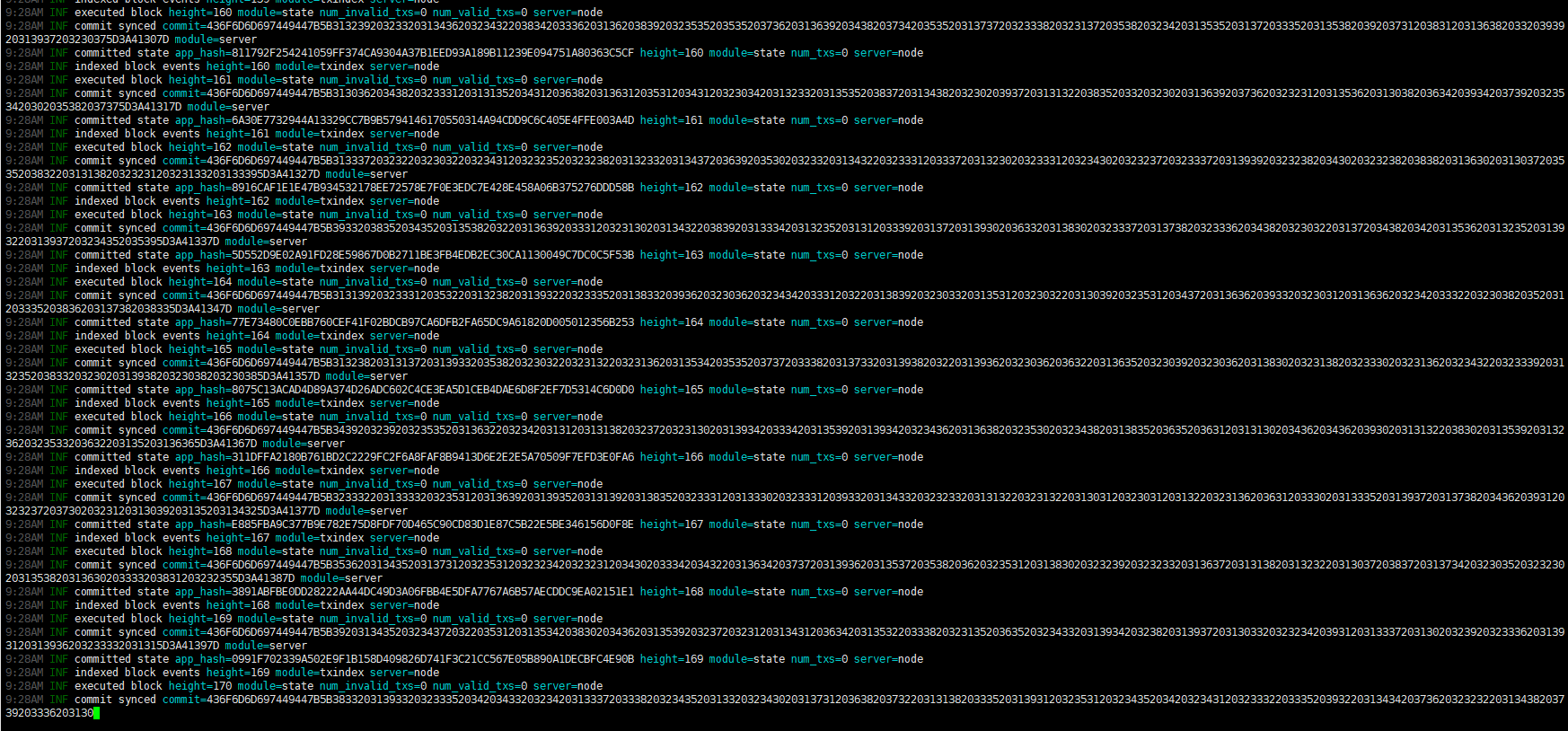Select height=165 on the committed state line
The width and height of the screenshot is (1568, 731).
tap(672, 390)
